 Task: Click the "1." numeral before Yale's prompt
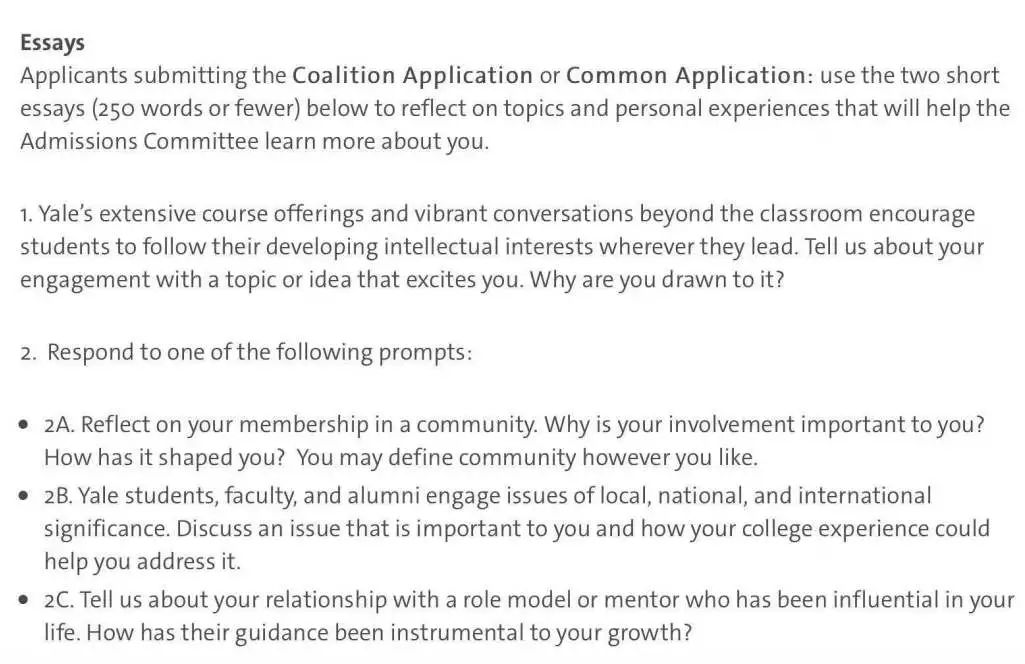tap(25, 214)
